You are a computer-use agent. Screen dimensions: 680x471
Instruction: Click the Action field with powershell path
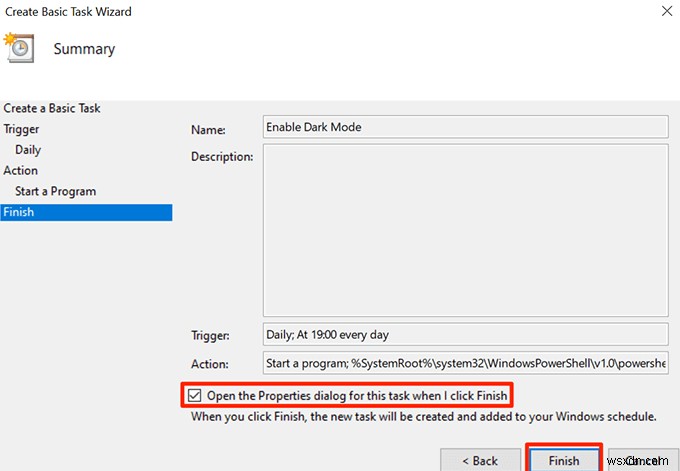coord(465,363)
